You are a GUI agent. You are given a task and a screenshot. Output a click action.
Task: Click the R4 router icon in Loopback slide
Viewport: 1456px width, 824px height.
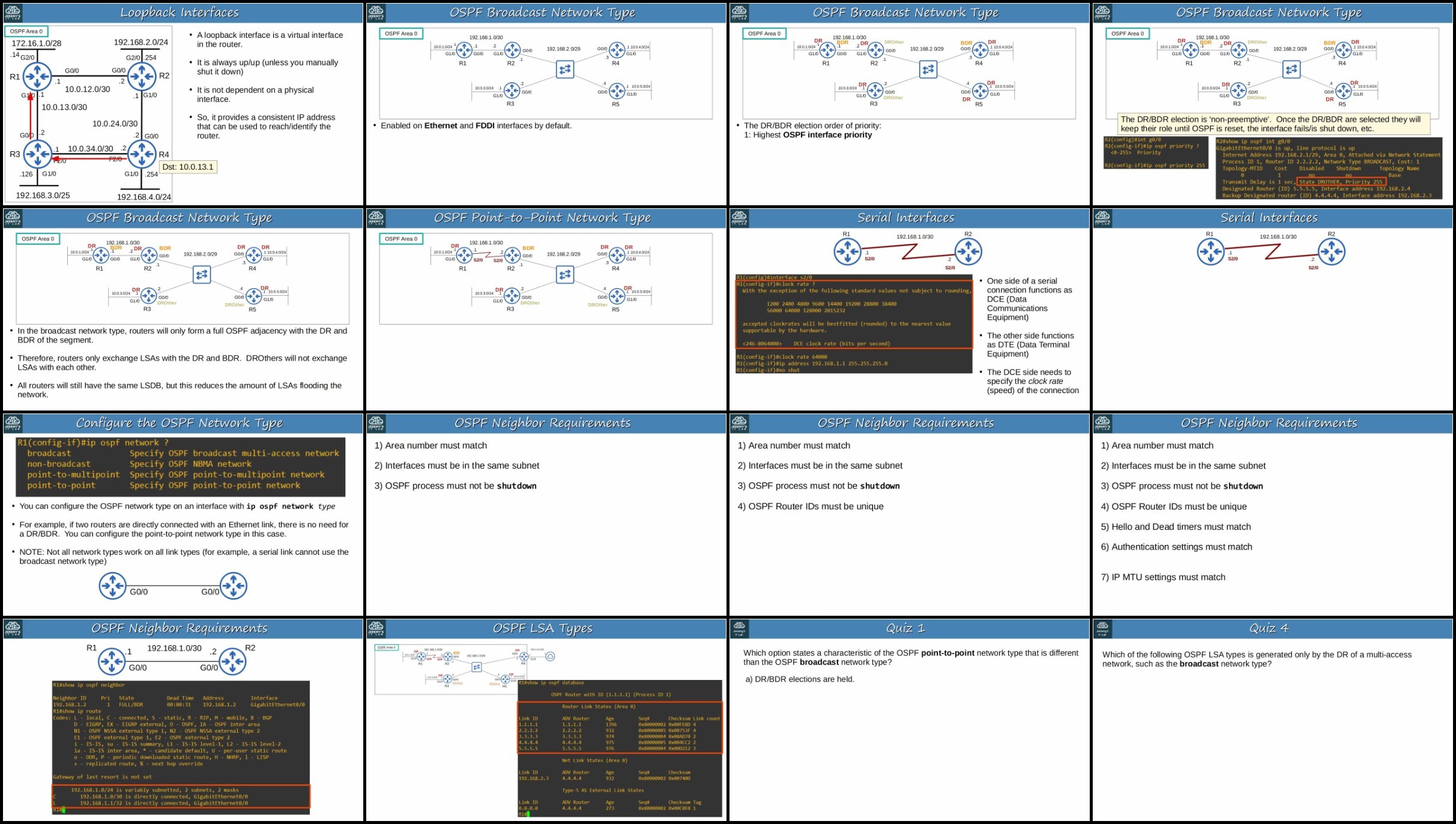pyautogui.click(x=142, y=154)
